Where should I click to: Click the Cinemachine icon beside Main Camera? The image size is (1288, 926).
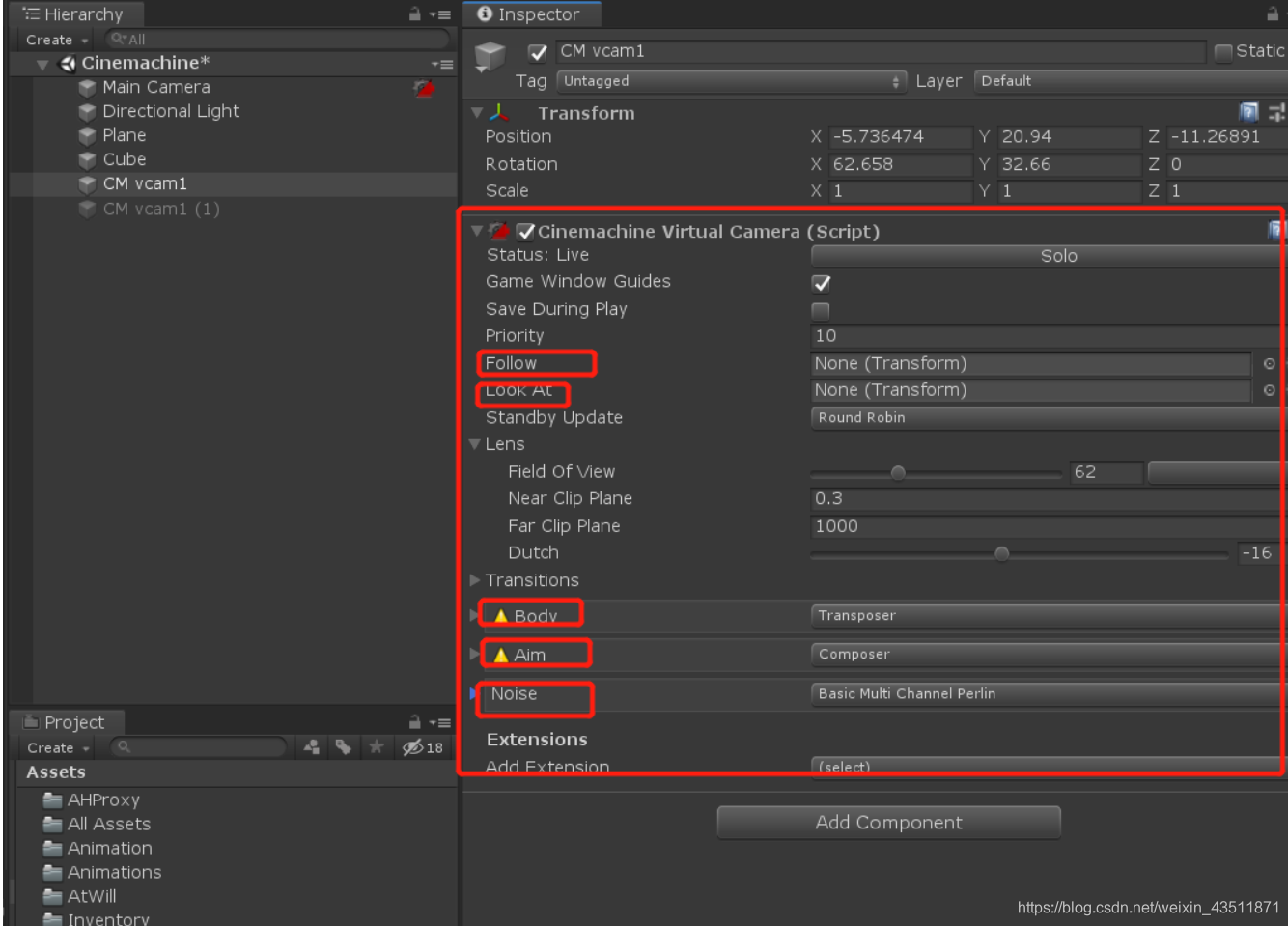[424, 89]
